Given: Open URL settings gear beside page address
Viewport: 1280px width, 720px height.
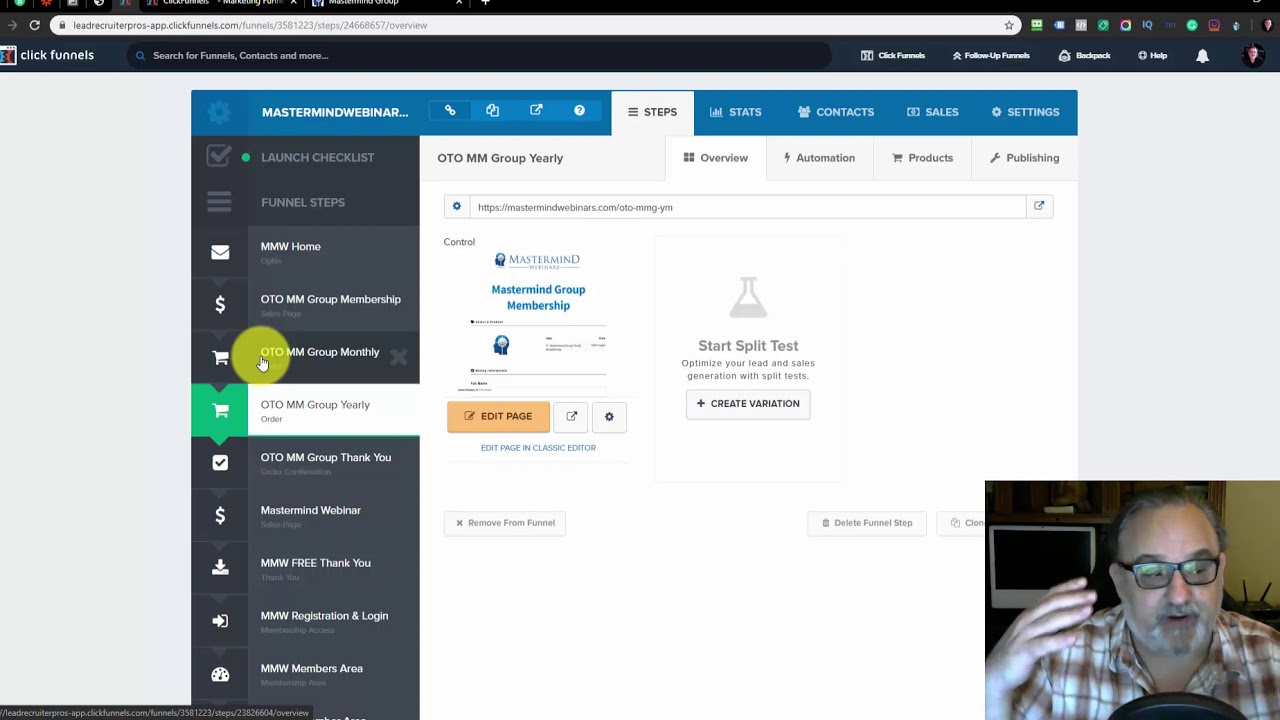Looking at the screenshot, I should click(x=457, y=207).
